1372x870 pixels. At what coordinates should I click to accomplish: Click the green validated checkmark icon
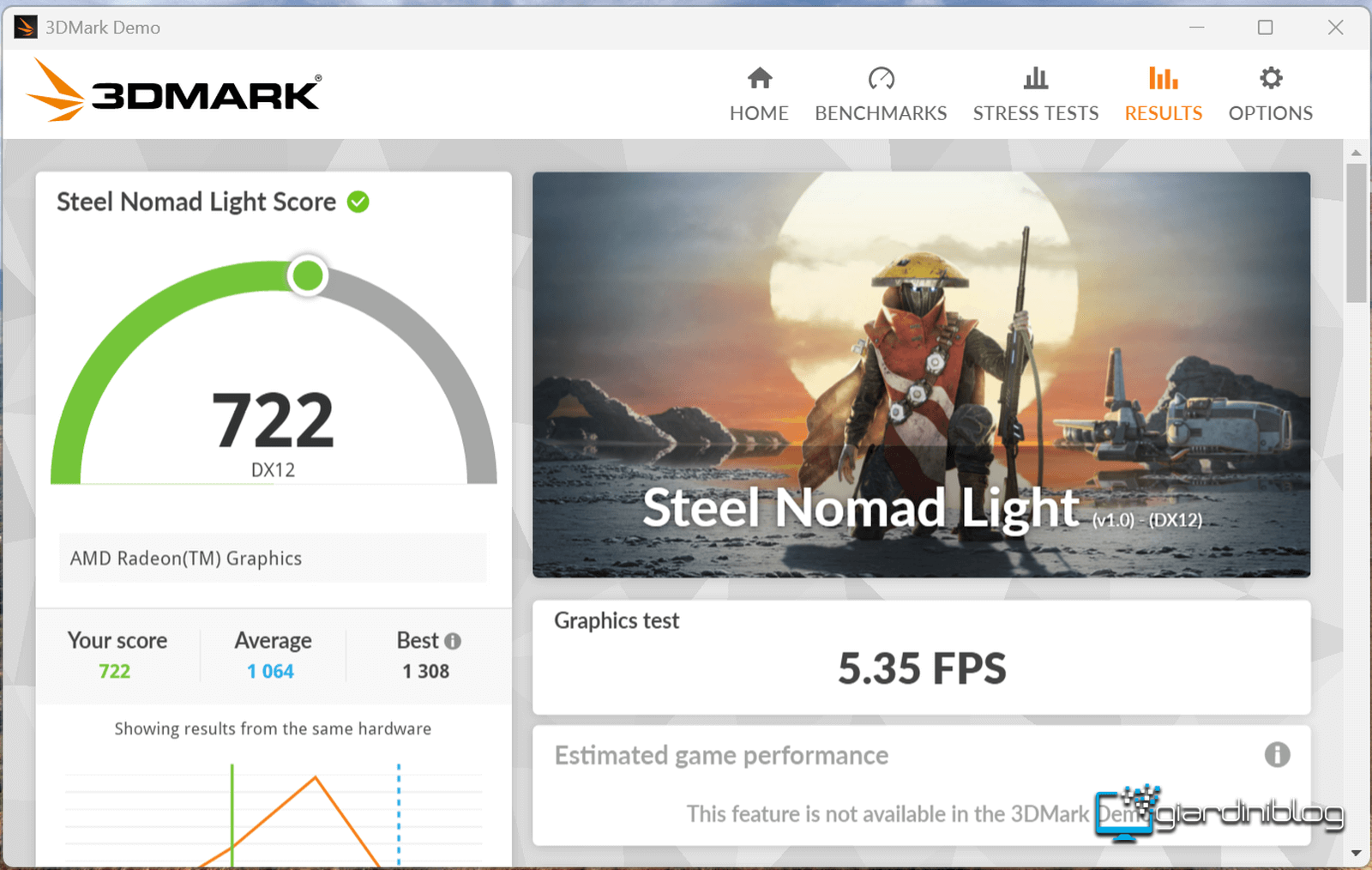point(358,202)
